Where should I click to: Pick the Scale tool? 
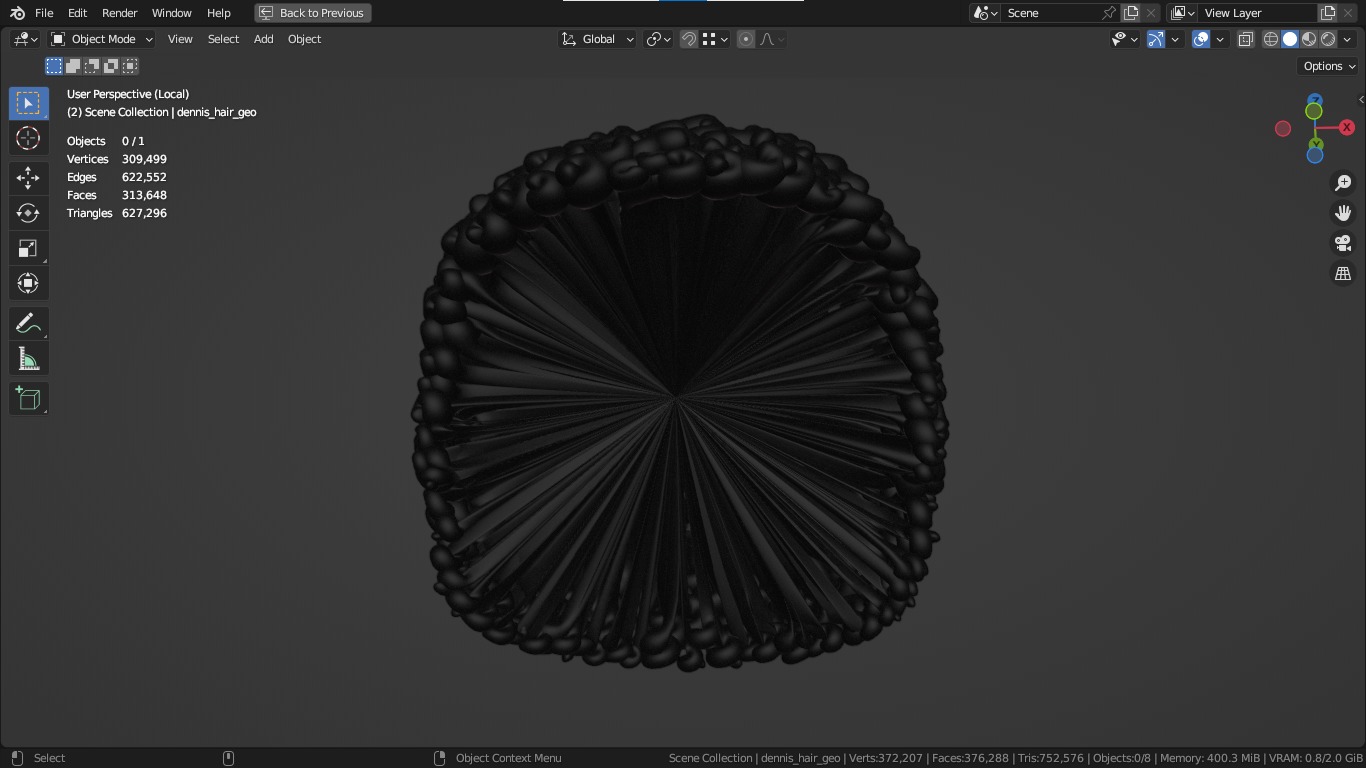(28, 248)
